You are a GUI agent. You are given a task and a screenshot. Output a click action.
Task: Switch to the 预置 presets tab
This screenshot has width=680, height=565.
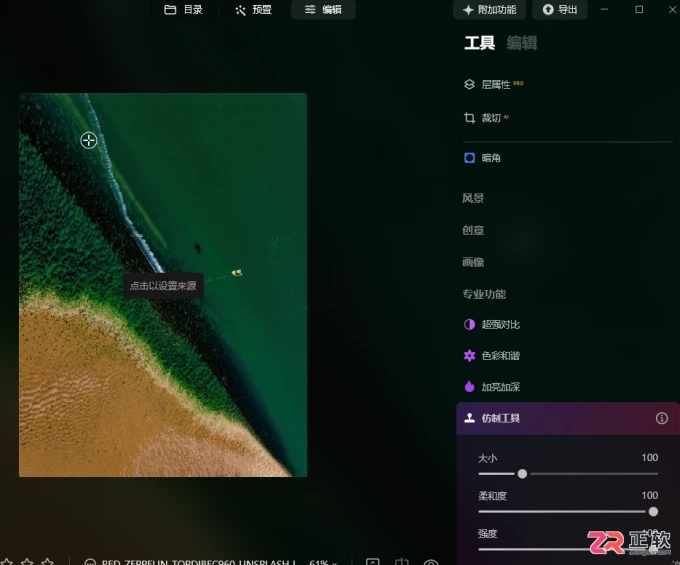pyautogui.click(x=254, y=10)
